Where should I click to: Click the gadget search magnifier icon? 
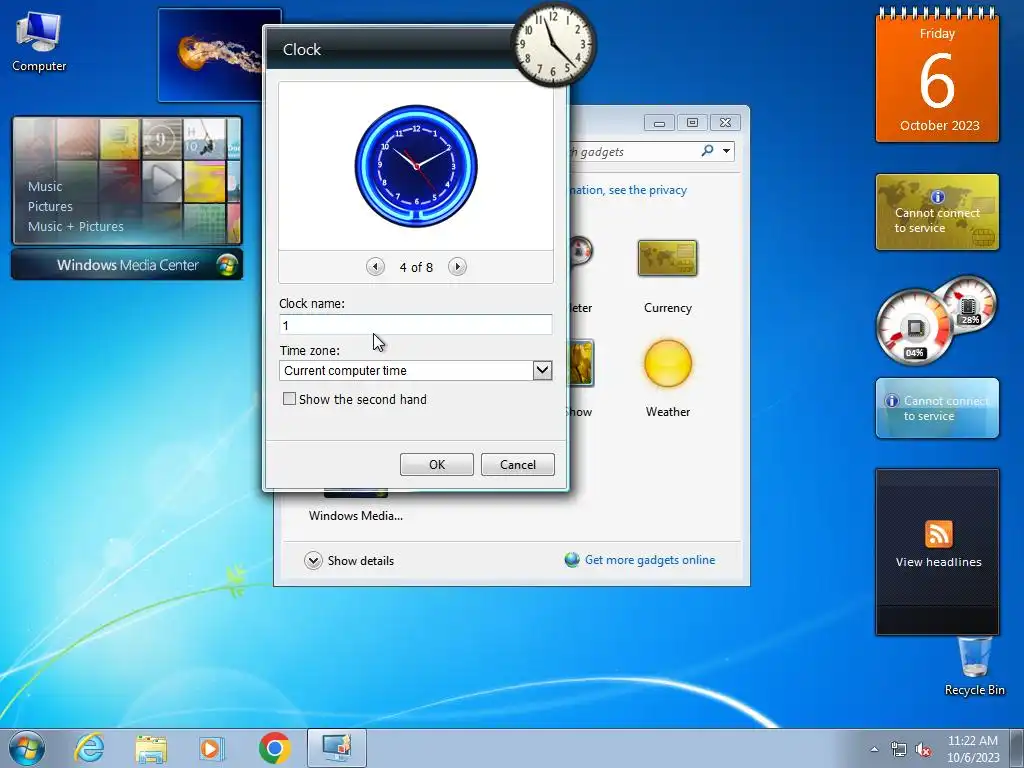point(707,151)
